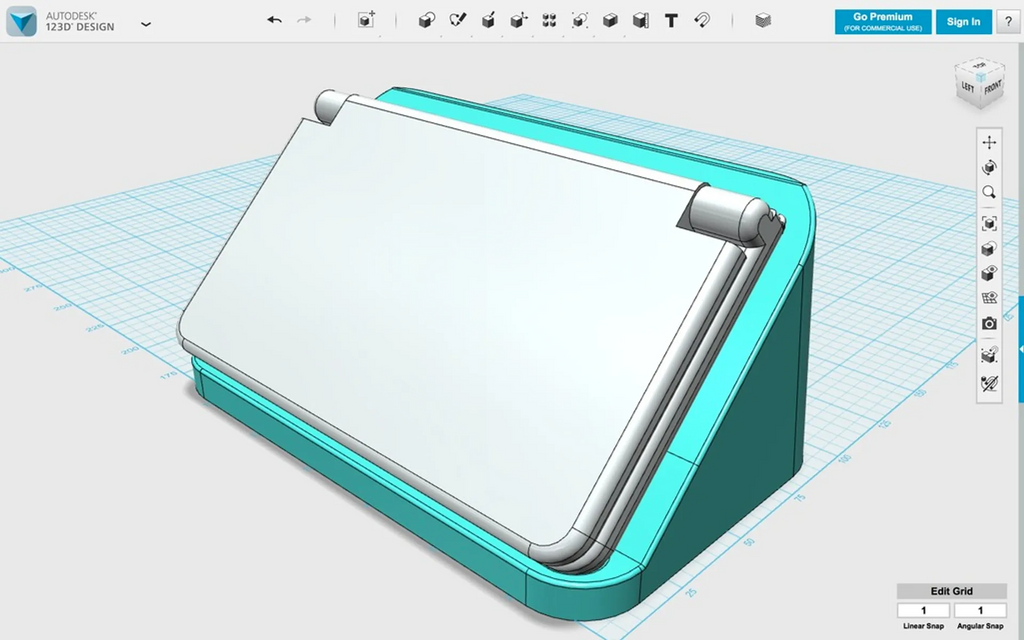Select the Measure tool
The image size is (1024, 640).
point(641,20)
